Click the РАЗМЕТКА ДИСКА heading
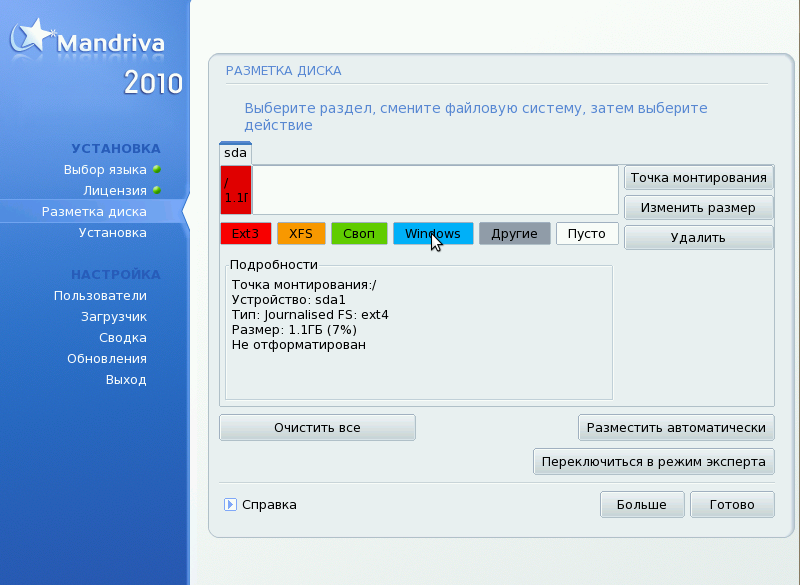 point(284,71)
